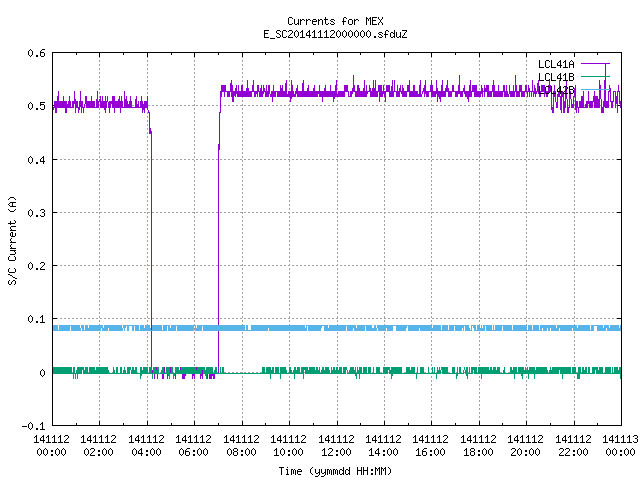The width and height of the screenshot is (640, 480).
Task: Select the 18:00 time tick label
Action: coord(478,452)
